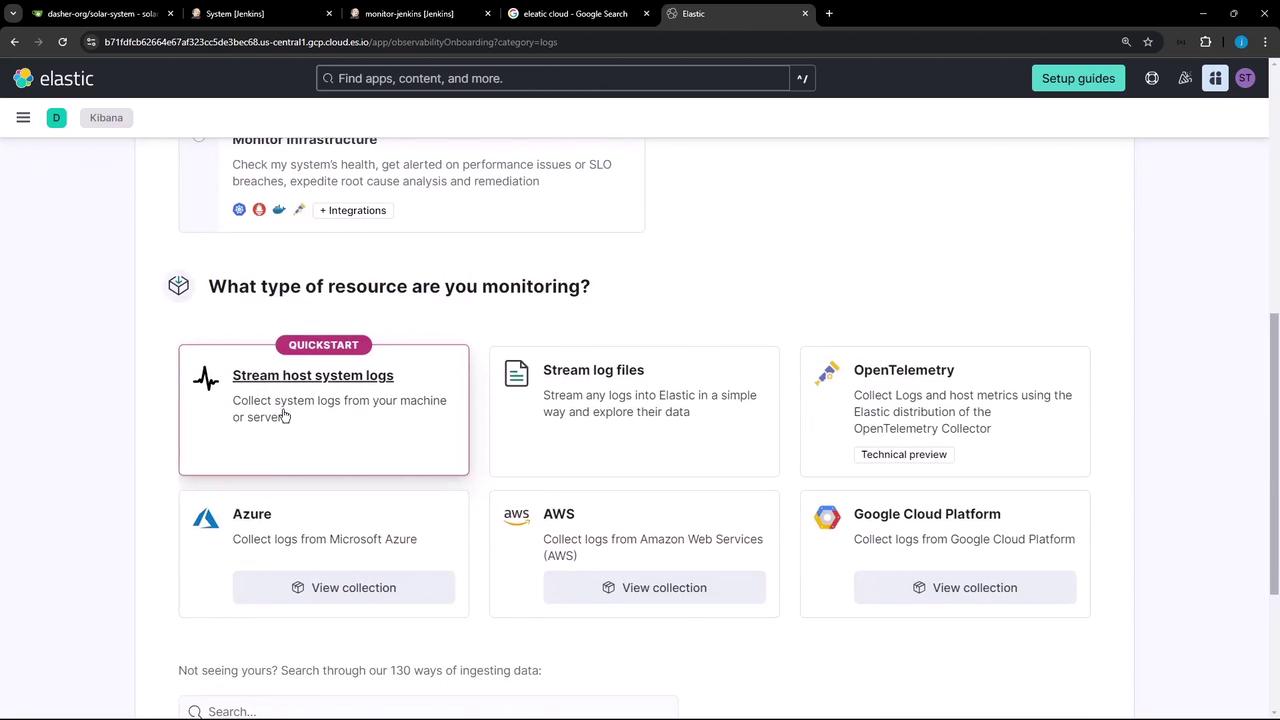This screenshot has height=720, width=1280.
Task: Click the AWS card title
Action: coord(559,514)
